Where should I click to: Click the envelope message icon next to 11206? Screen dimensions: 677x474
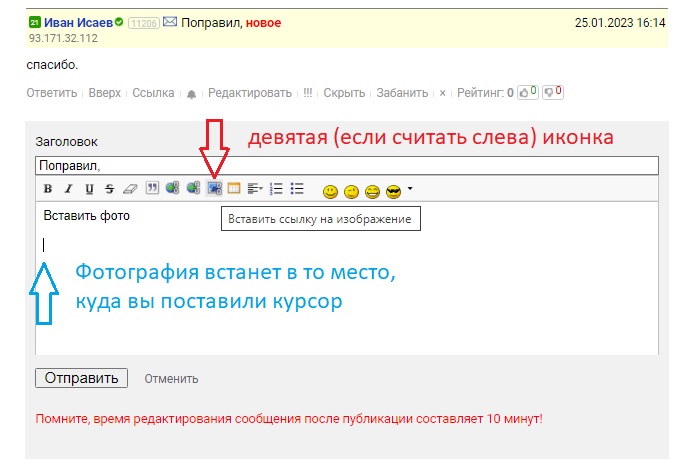click(170, 22)
